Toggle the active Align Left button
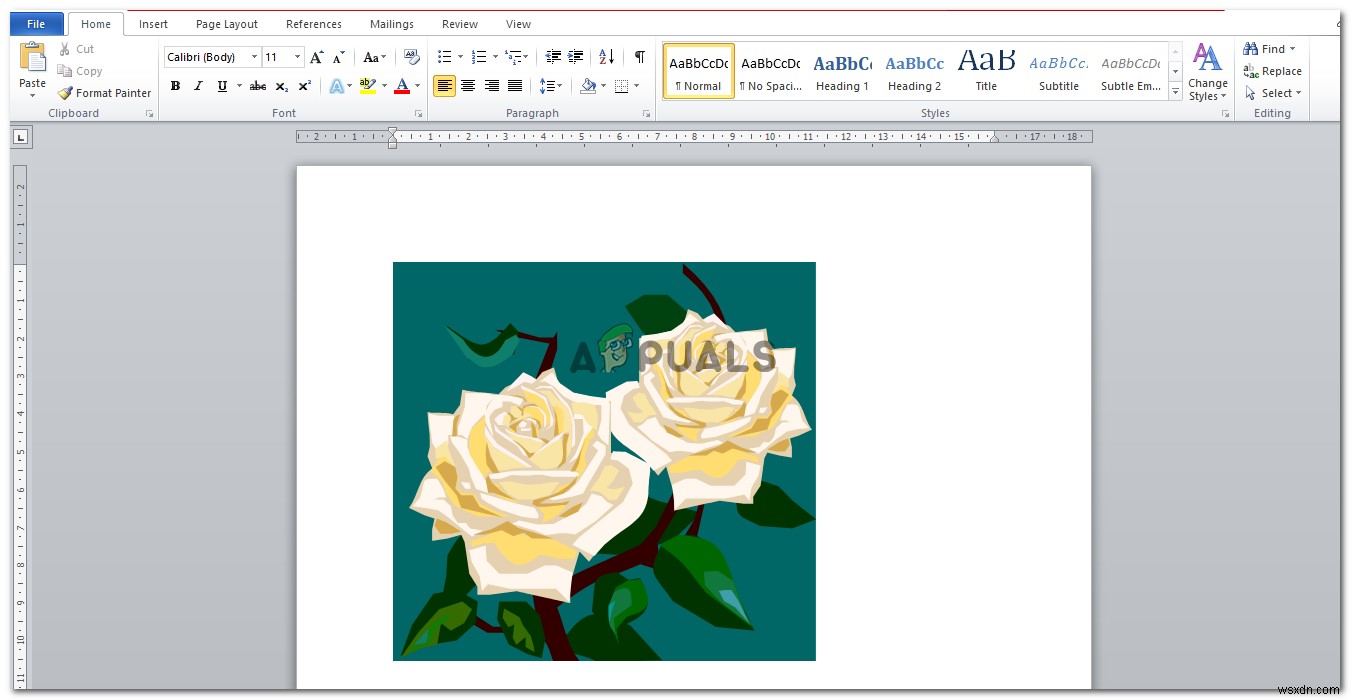1351x700 pixels. [x=444, y=86]
